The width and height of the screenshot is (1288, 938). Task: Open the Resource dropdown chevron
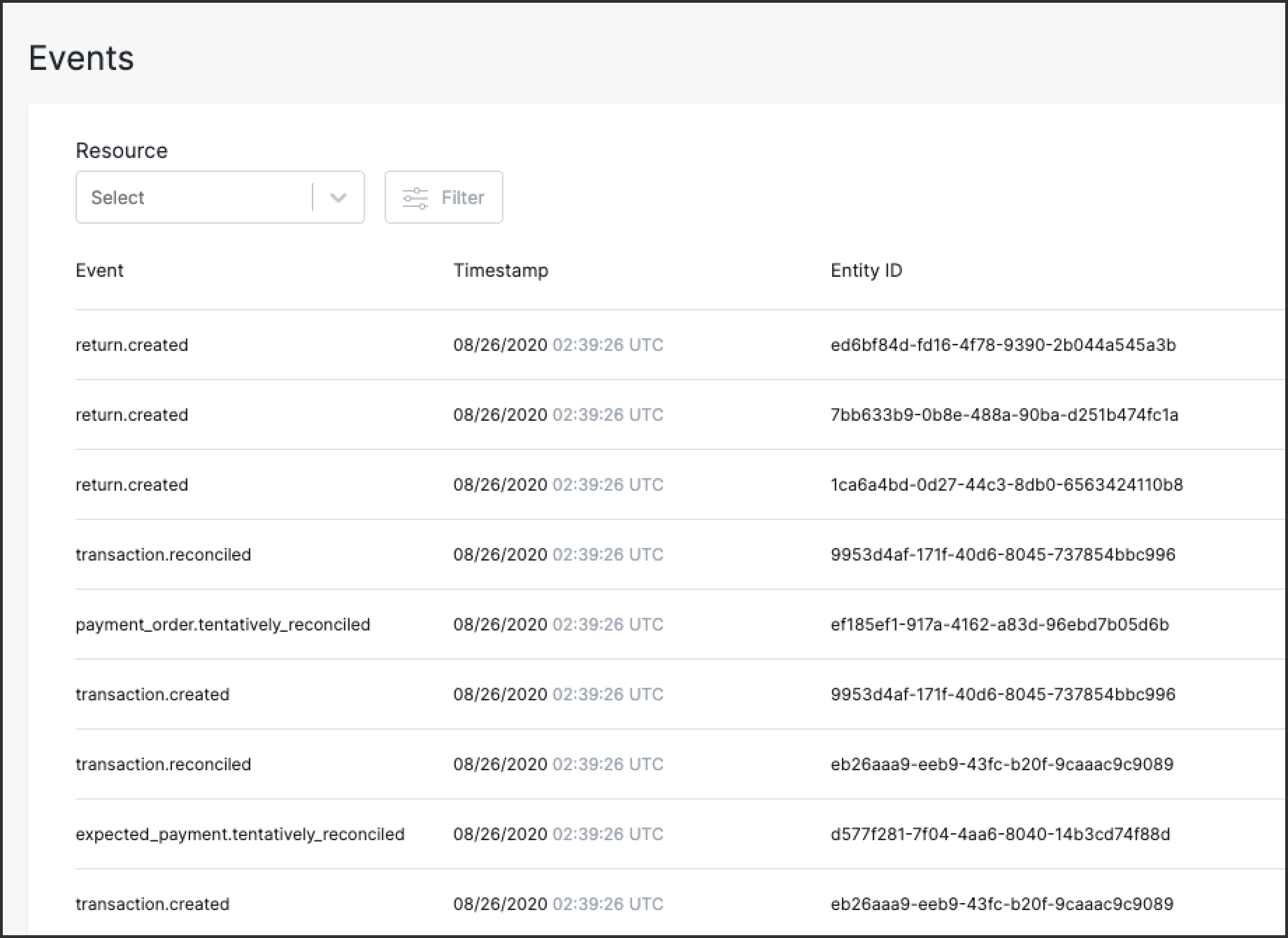338,198
